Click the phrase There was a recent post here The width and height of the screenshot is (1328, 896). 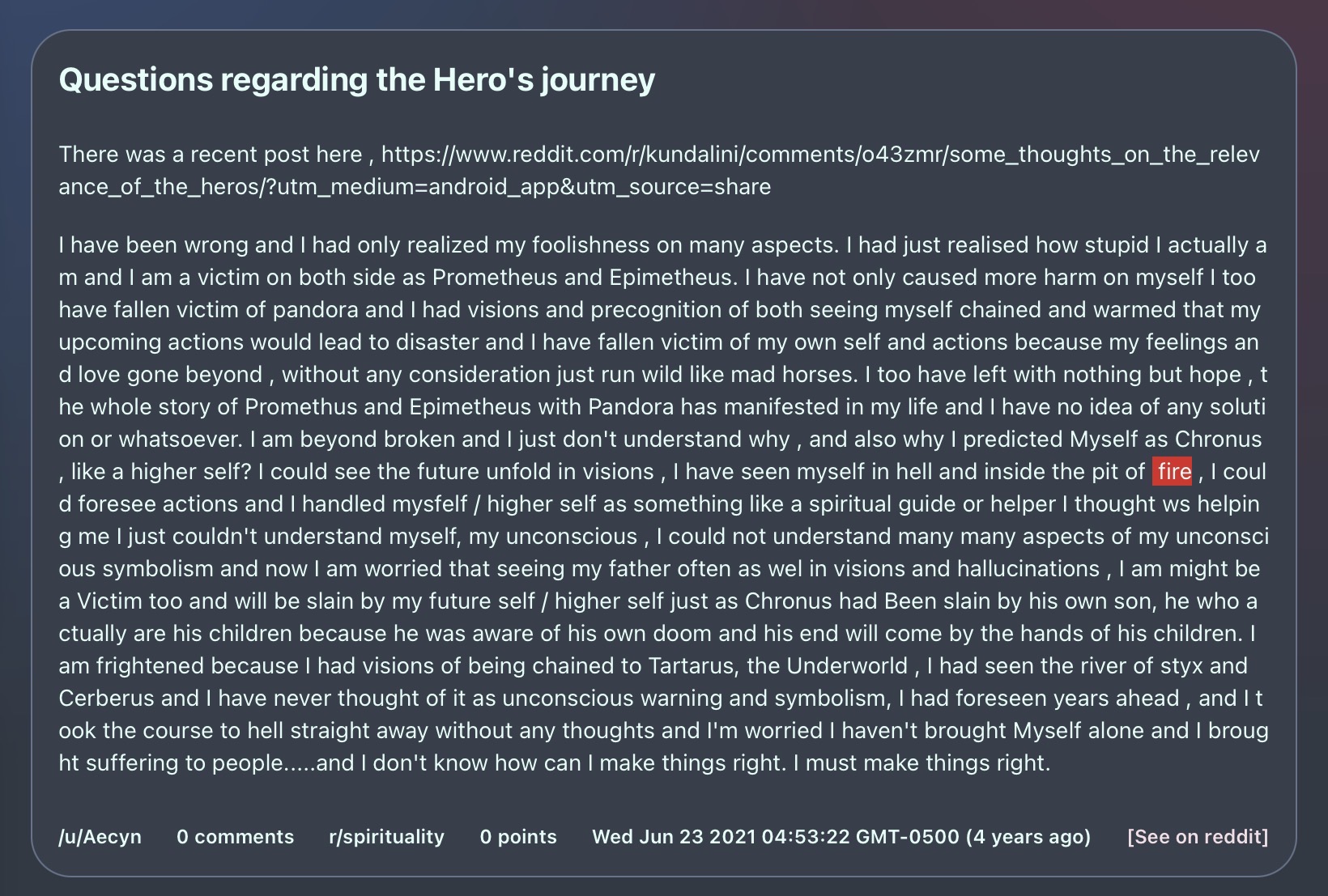tap(211, 154)
